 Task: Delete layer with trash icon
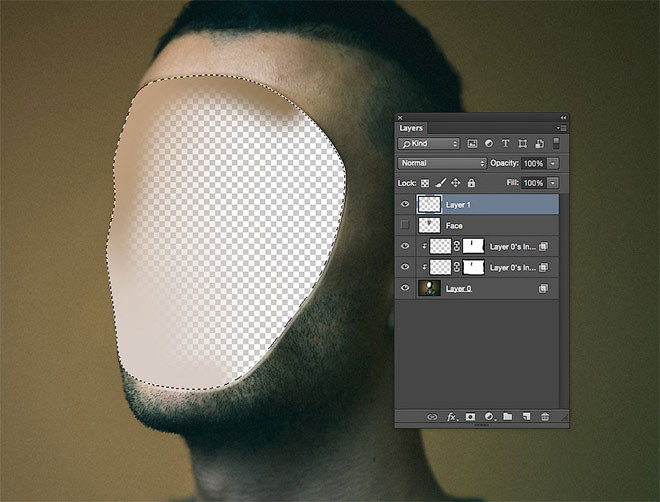[545, 417]
